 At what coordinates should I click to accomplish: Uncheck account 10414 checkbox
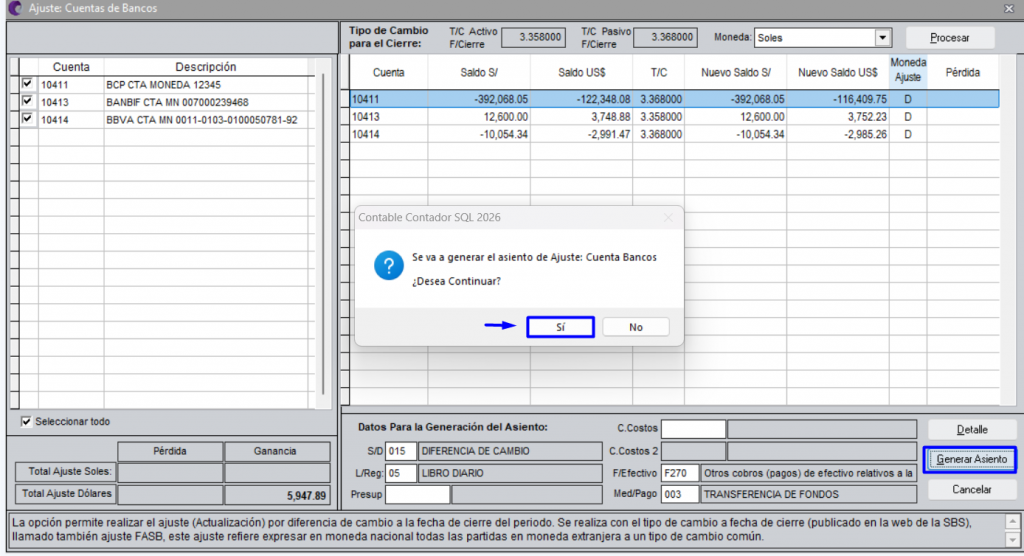[27, 119]
